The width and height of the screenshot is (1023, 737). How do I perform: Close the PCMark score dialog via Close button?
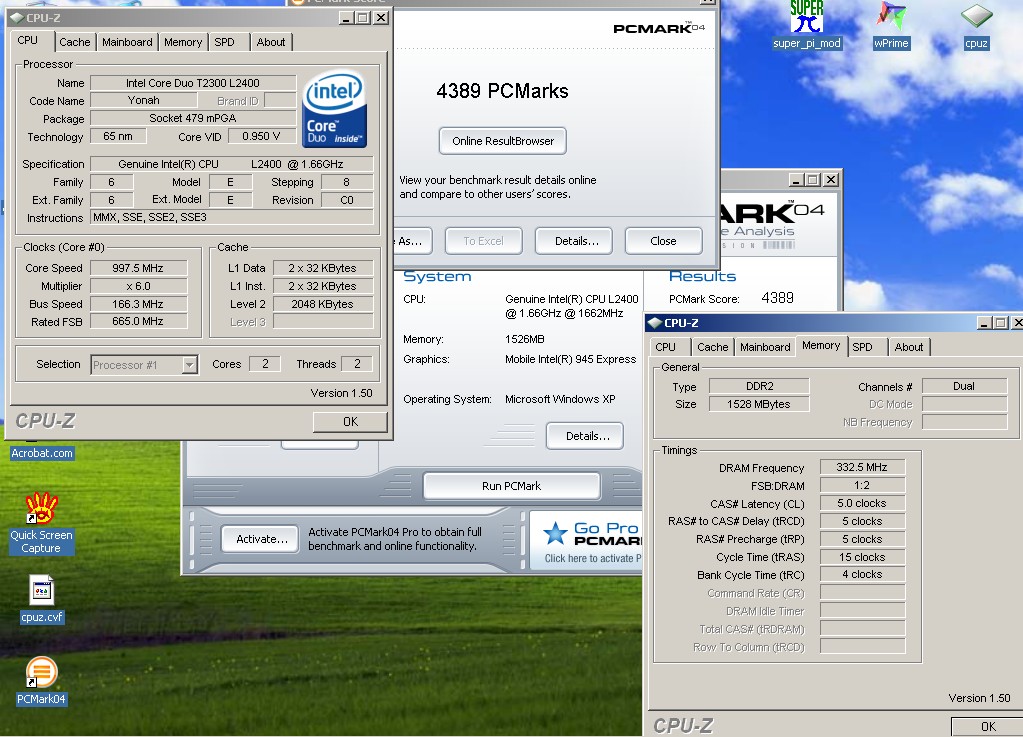(664, 241)
